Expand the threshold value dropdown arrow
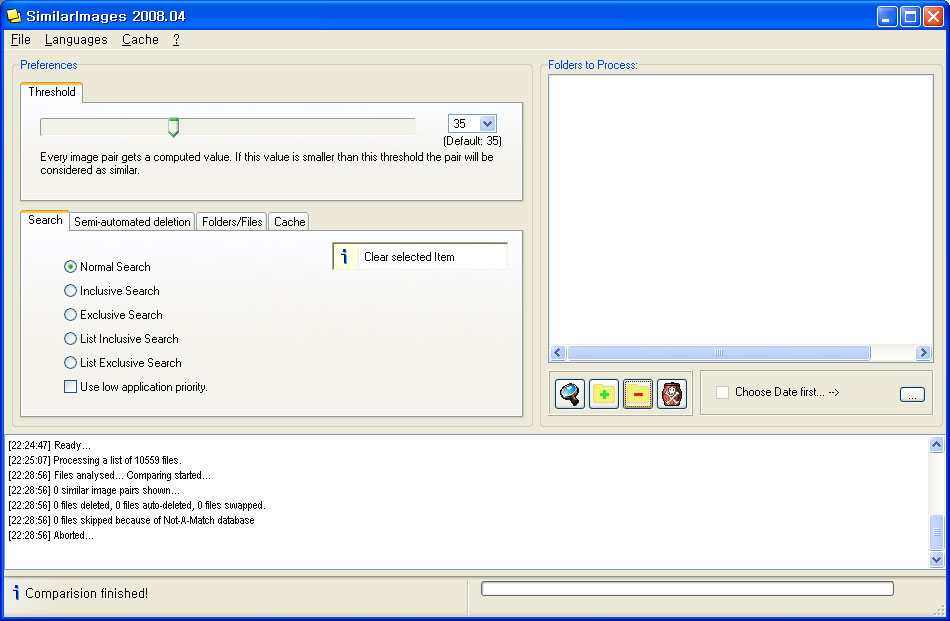Image resolution: width=950 pixels, height=621 pixels. (488, 124)
